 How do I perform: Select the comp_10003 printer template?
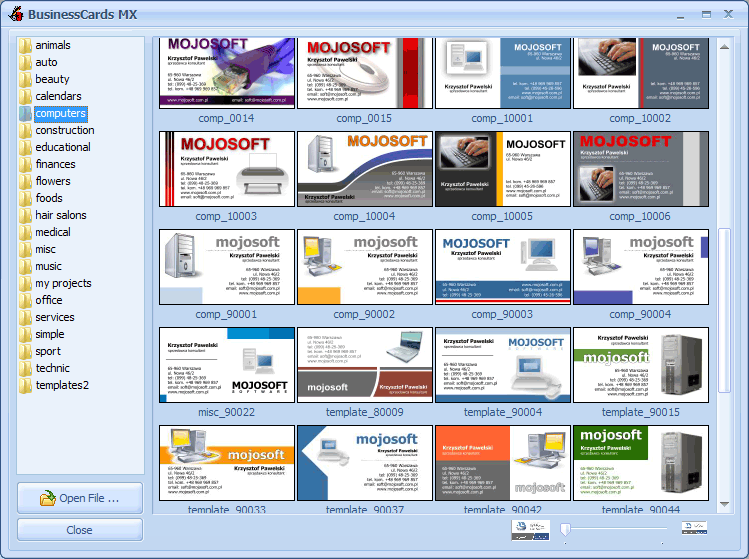pos(227,169)
